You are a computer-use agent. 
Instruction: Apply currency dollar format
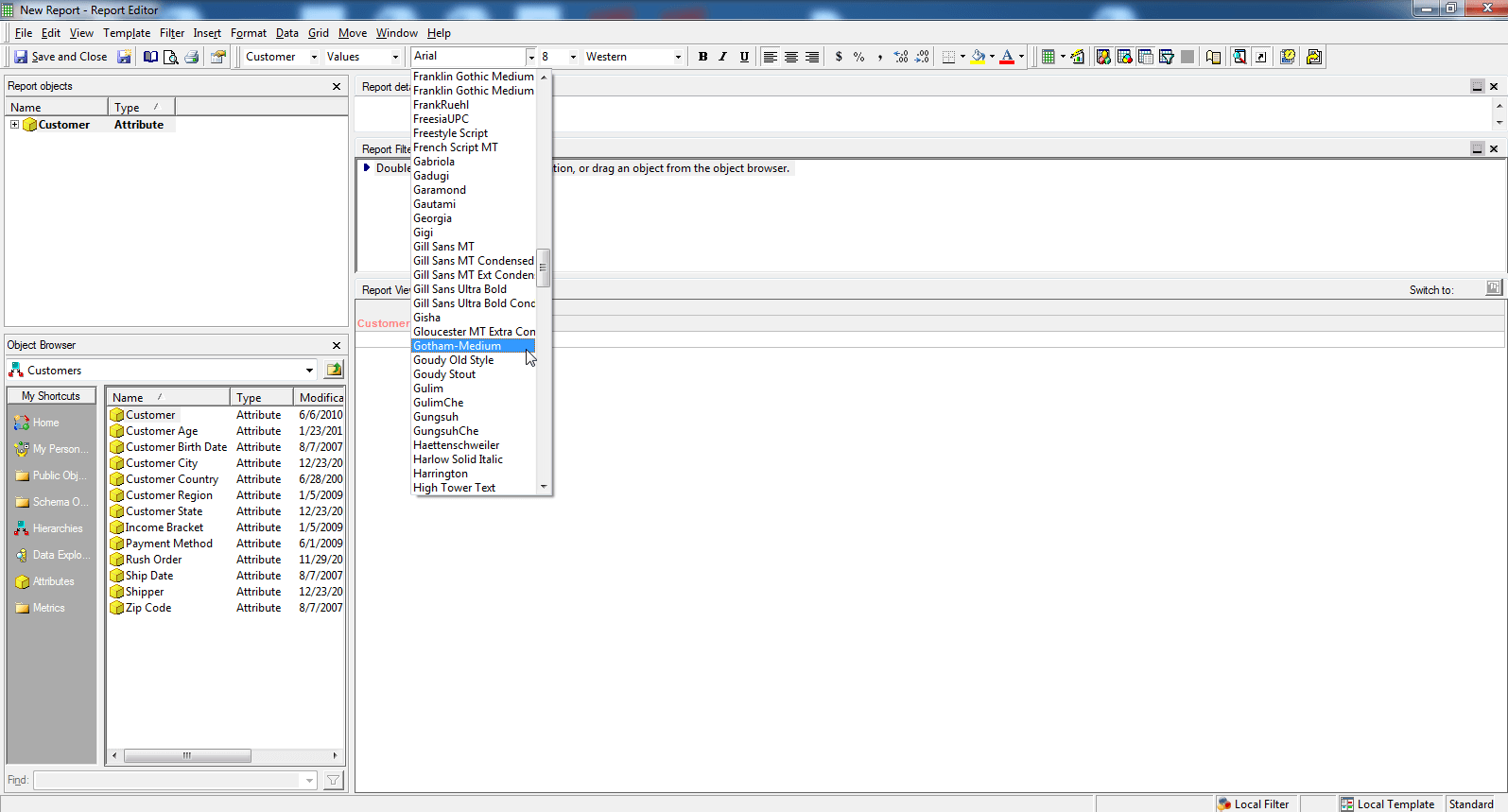click(839, 57)
